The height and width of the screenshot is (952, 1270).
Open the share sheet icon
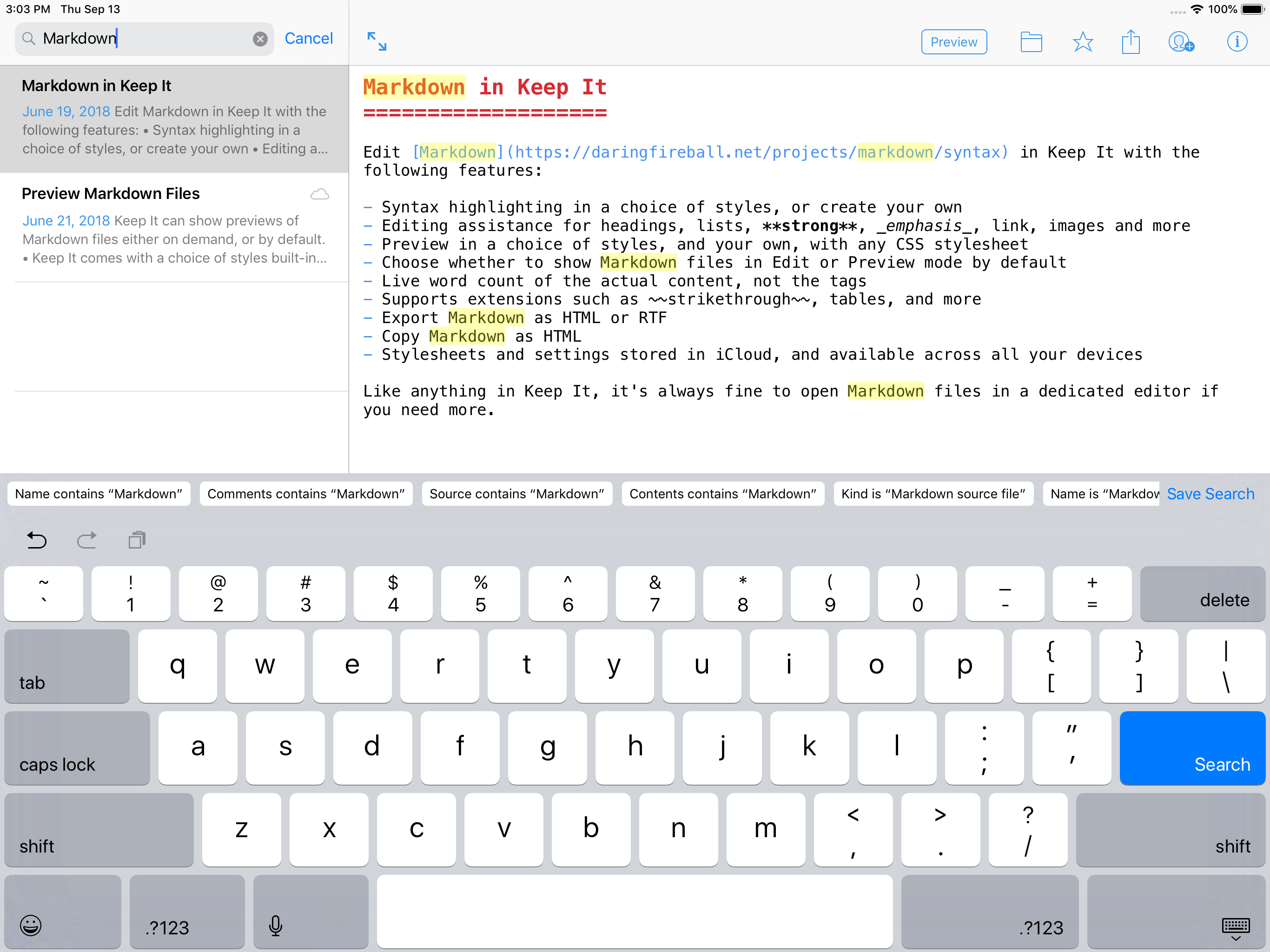(x=1131, y=42)
